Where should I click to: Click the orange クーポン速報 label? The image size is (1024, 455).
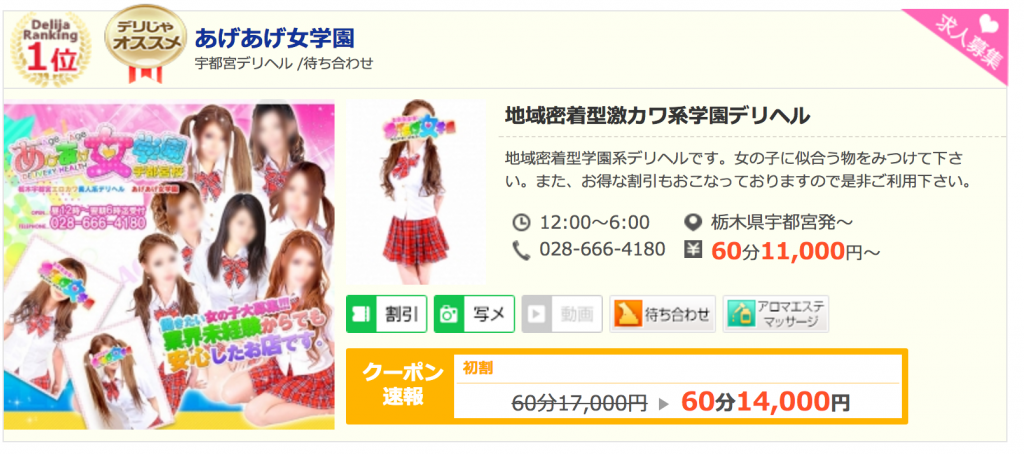[x=400, y=386]
